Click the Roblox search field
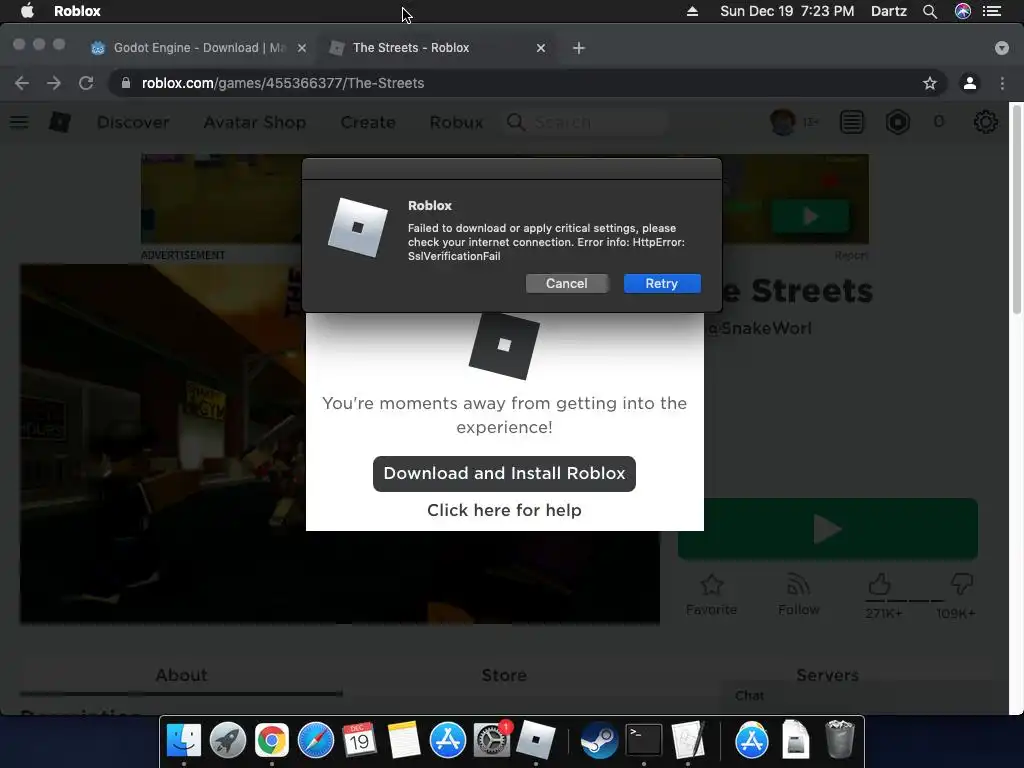 point(586,122)
